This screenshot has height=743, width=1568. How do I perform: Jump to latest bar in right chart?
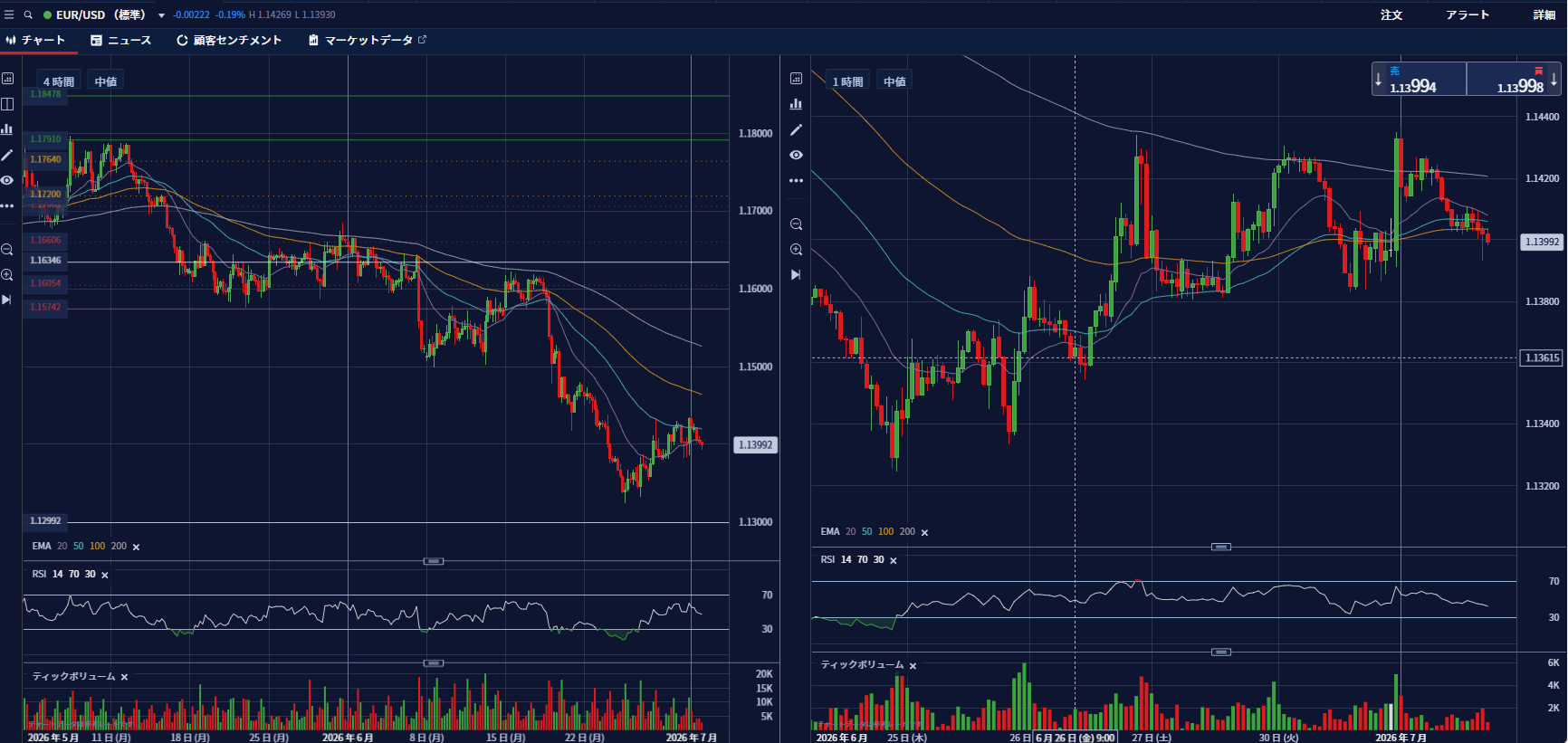coord(797,275)
